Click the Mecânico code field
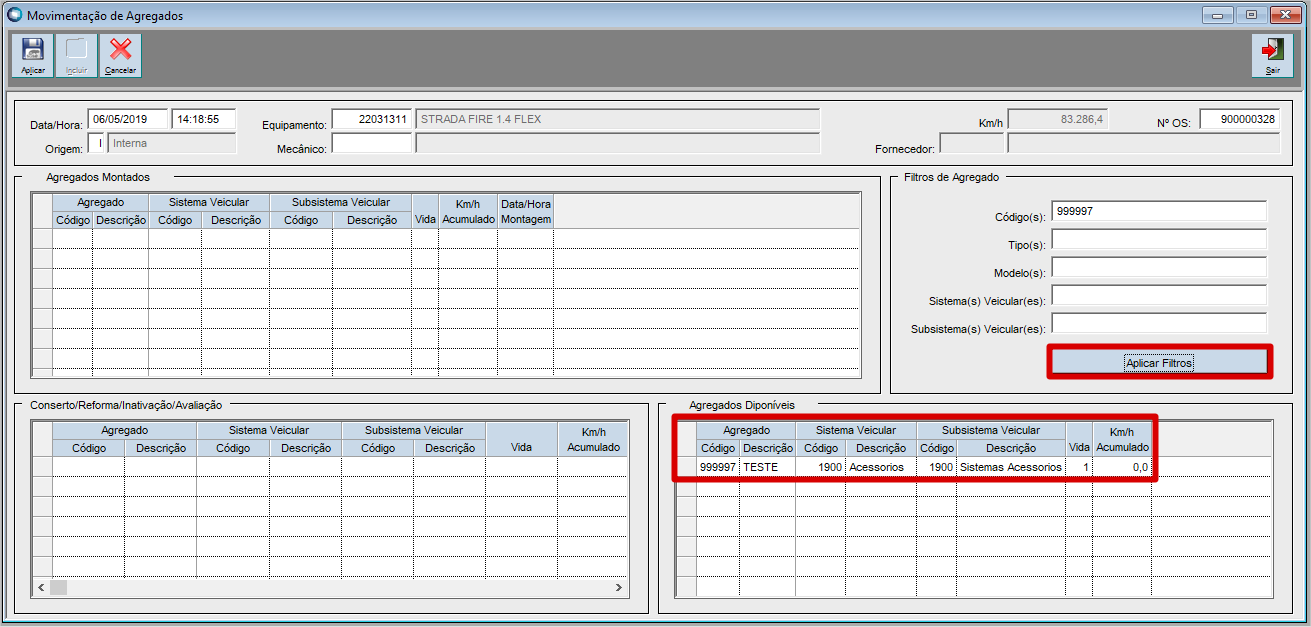Viewport: 1311px width, 627px height. coord(371,143)
